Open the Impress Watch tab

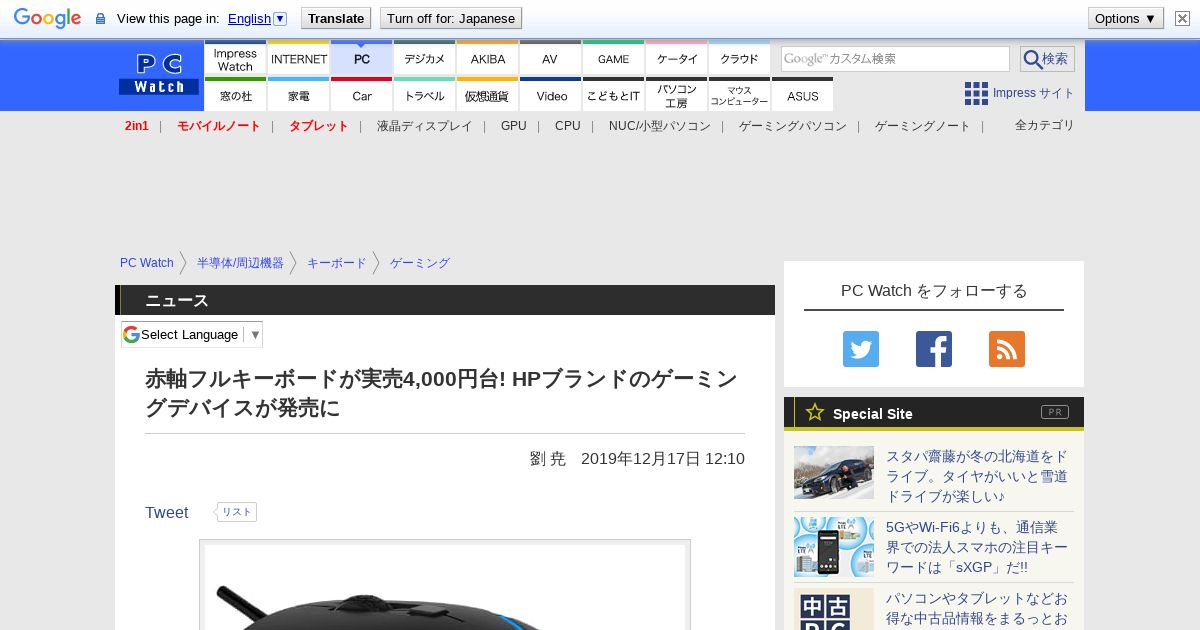(235, 58)
